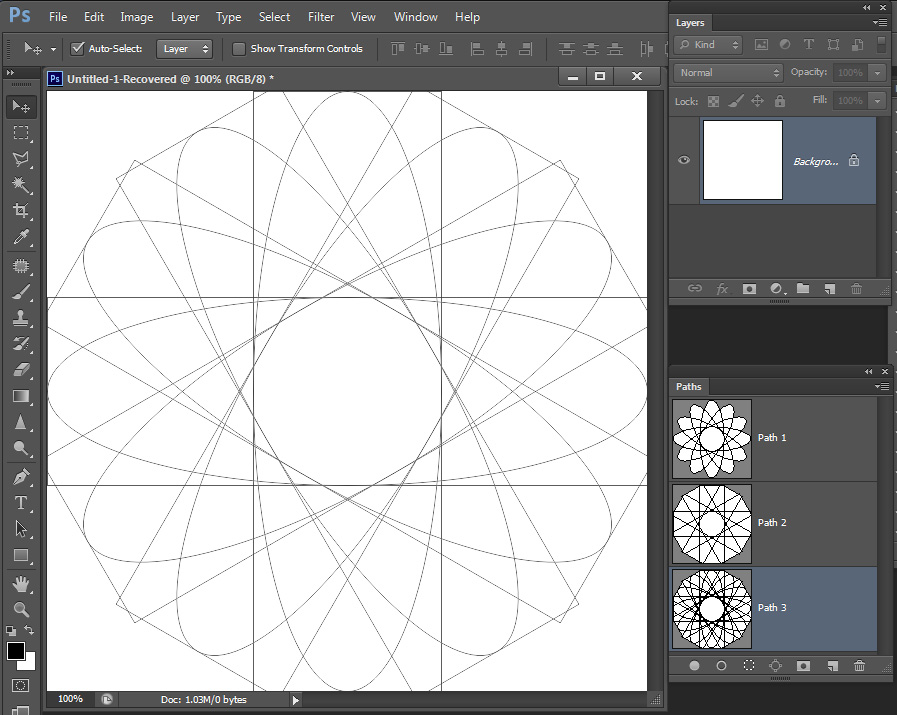The height and width of the screenshot is (715, 897).
Task: Toggle the Auto-Select checkbox
Action: click(78, 48)
